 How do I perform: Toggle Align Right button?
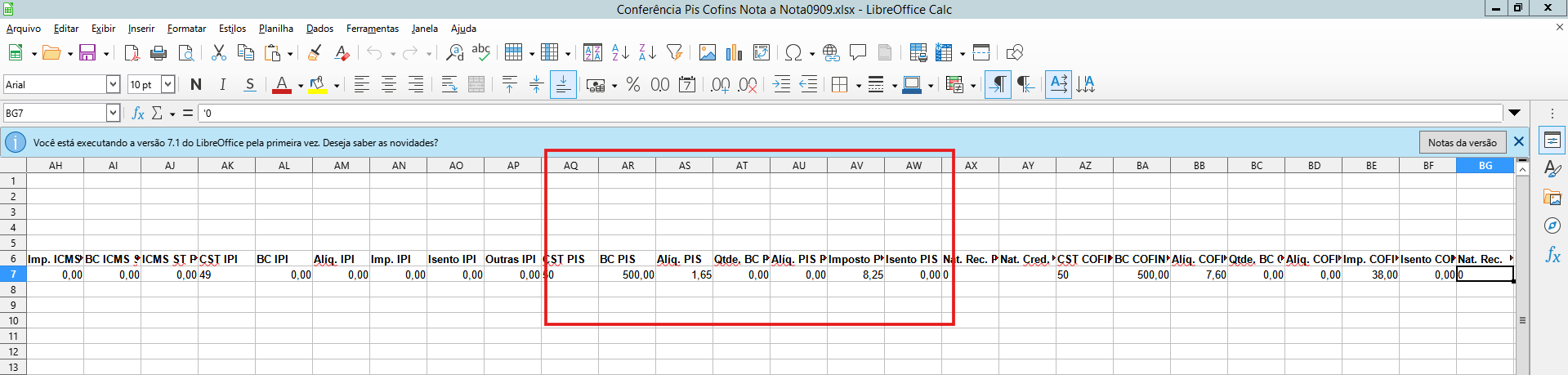click(x=416, y=84)
